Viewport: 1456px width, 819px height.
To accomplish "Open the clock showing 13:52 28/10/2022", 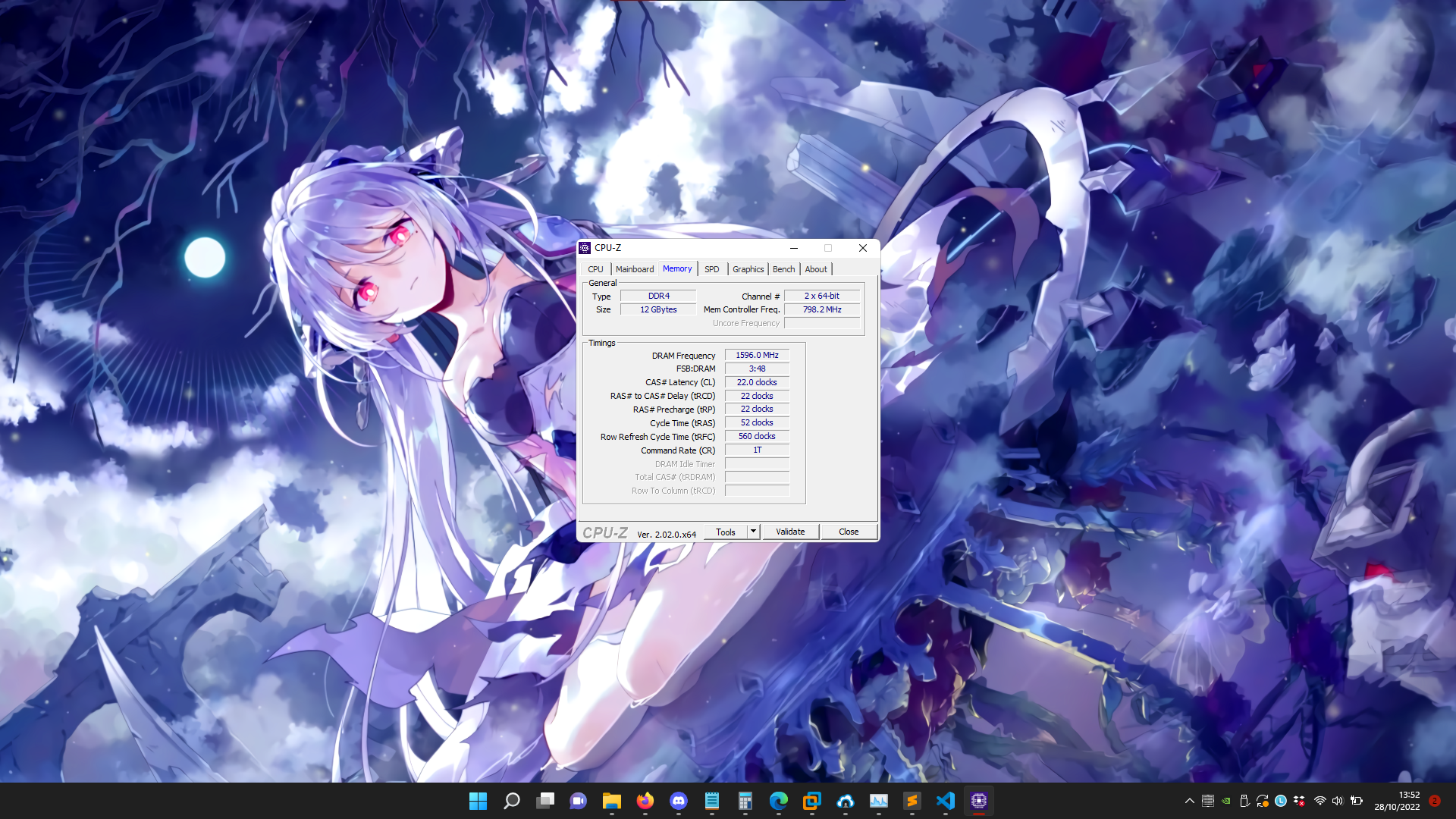I will pos(1397,801).
